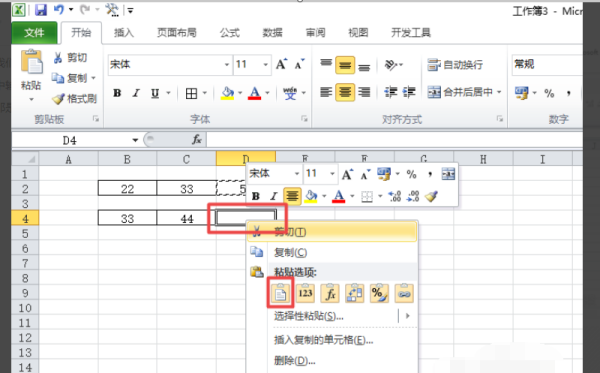Choose the paste transpose option
600x373 pixels.
point(354,293)
